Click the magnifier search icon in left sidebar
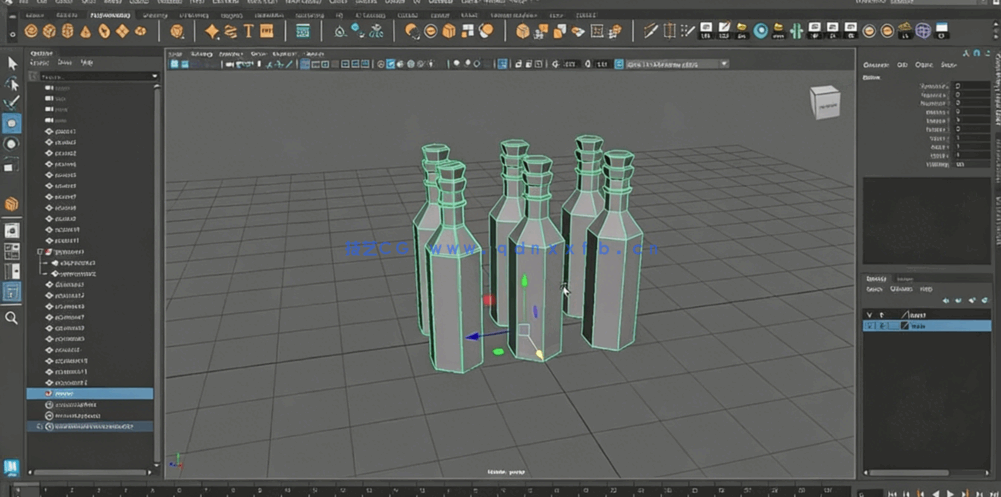The image size is (1001, 497). click(12, 318)
